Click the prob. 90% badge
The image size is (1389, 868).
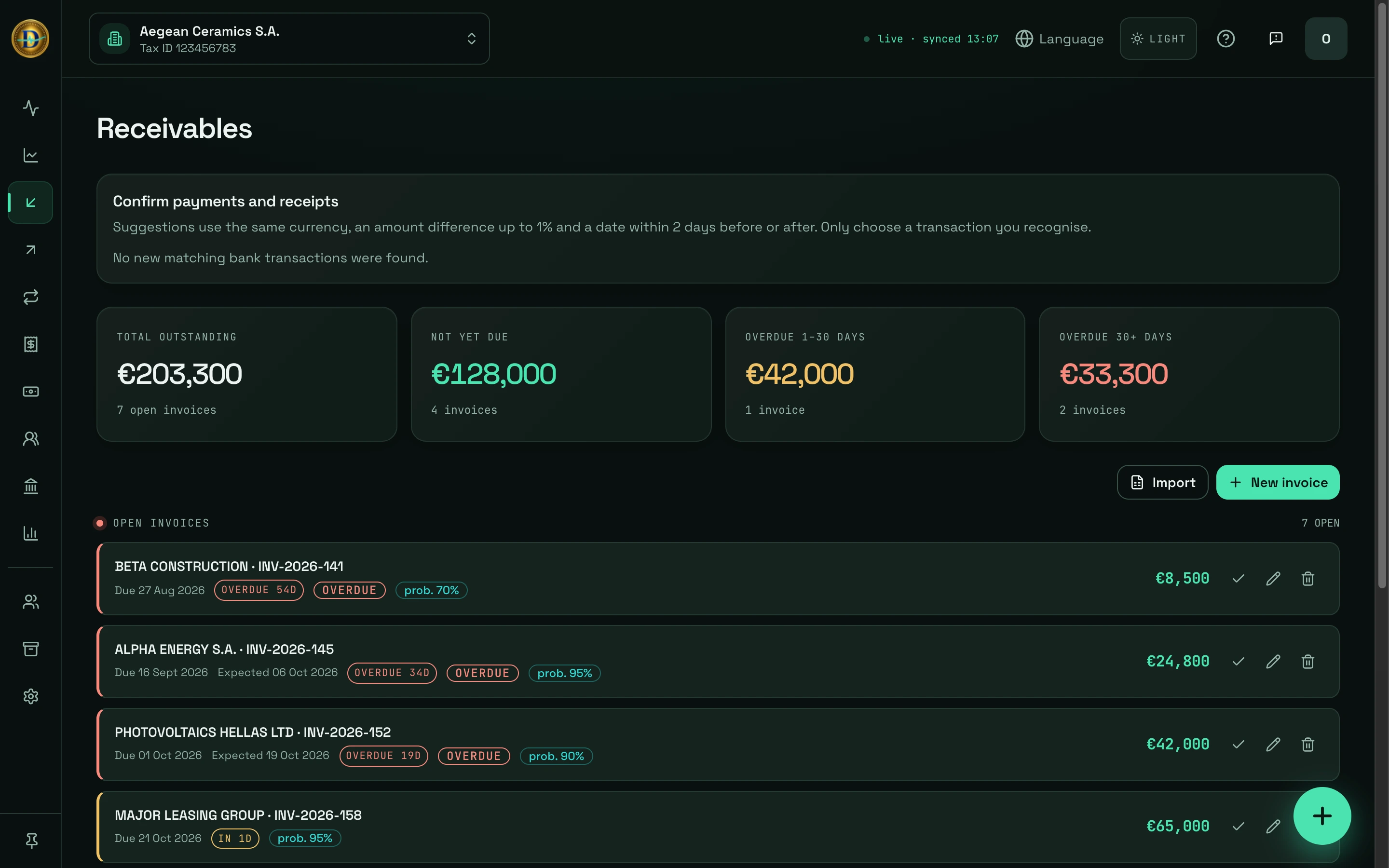[556, 756]
